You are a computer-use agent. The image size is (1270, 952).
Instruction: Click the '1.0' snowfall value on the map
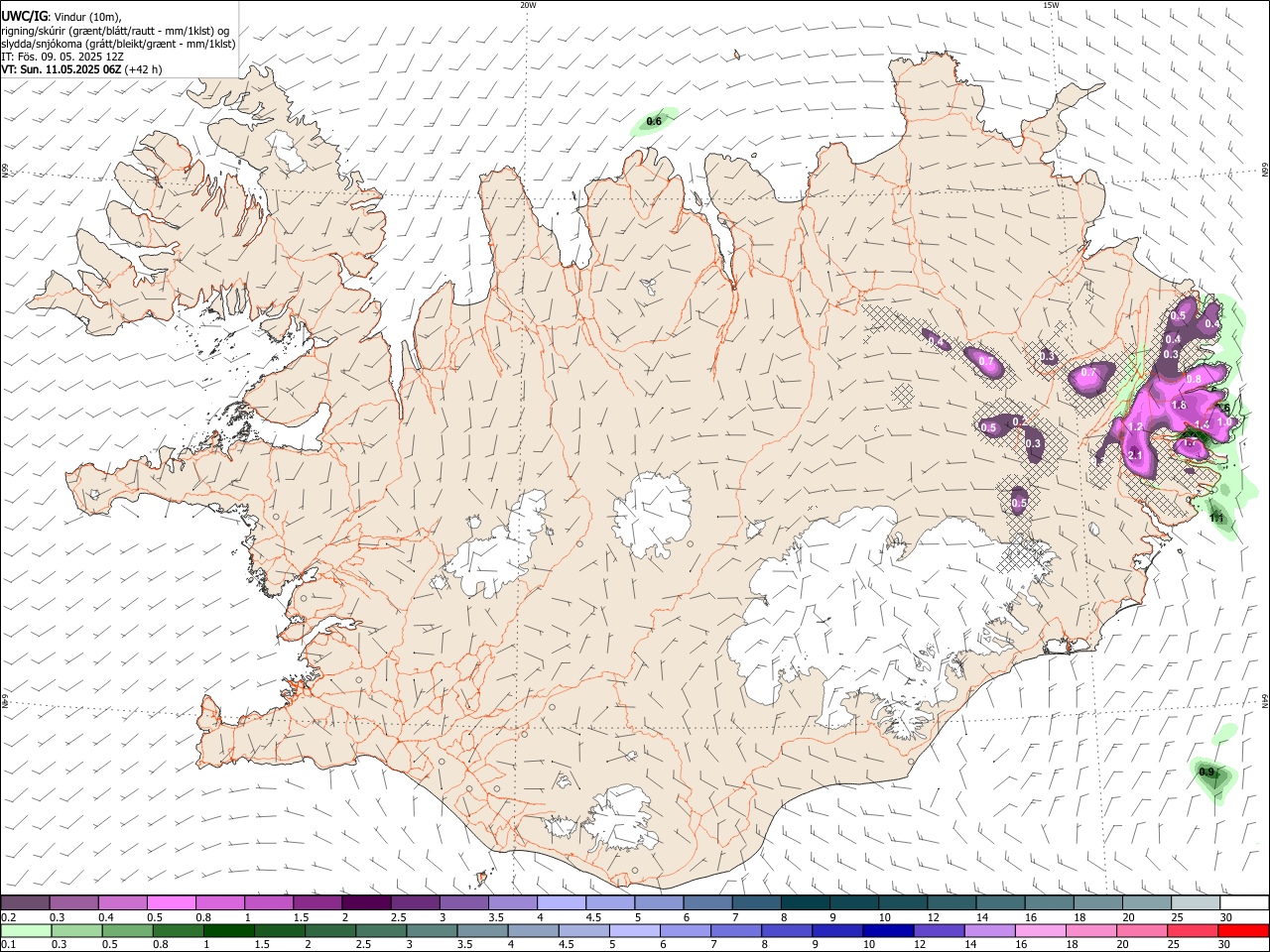tap(1224, 422)
